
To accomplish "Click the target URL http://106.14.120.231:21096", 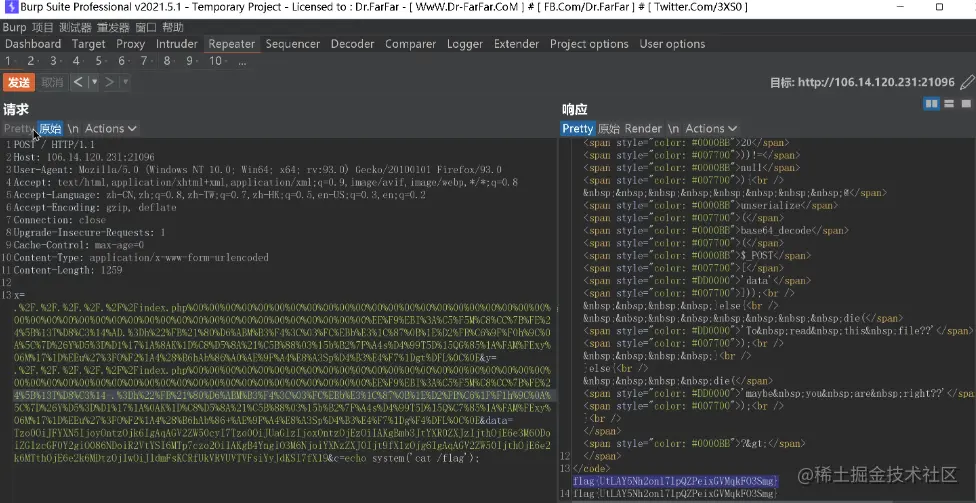I will [876, 82].
